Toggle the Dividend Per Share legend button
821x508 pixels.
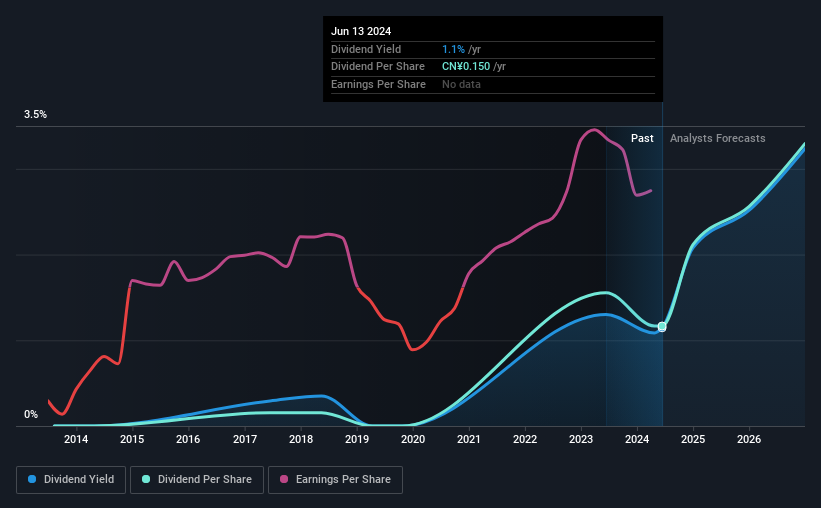[x=197, y=480]
